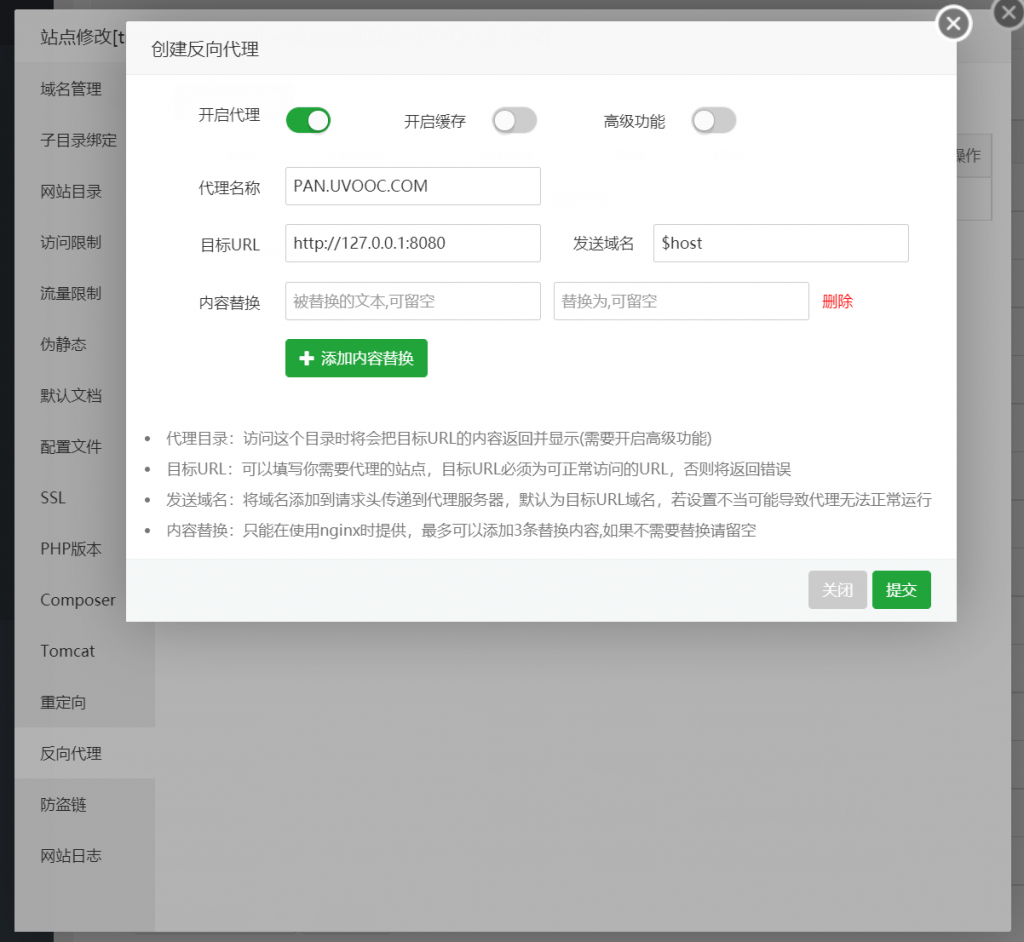The width and height of the screenshot is (1024, 942).
Task: Enable the 开启缓存 toggle switch
Action: pos(514,119)
